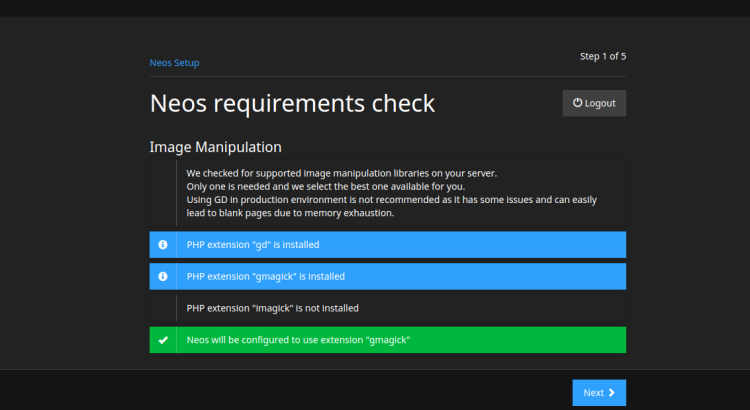
Task: Select the PHP extension "gmagick" is installed message
Action: (265, 276)
